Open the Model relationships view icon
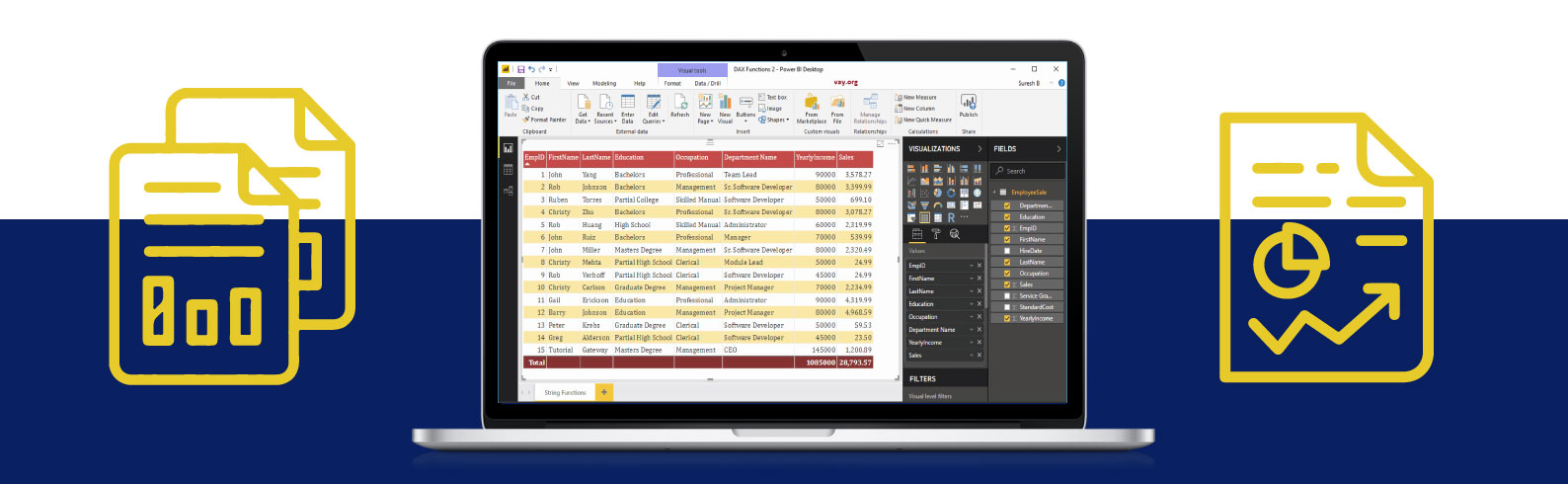1568x484 pixels. 508,191
